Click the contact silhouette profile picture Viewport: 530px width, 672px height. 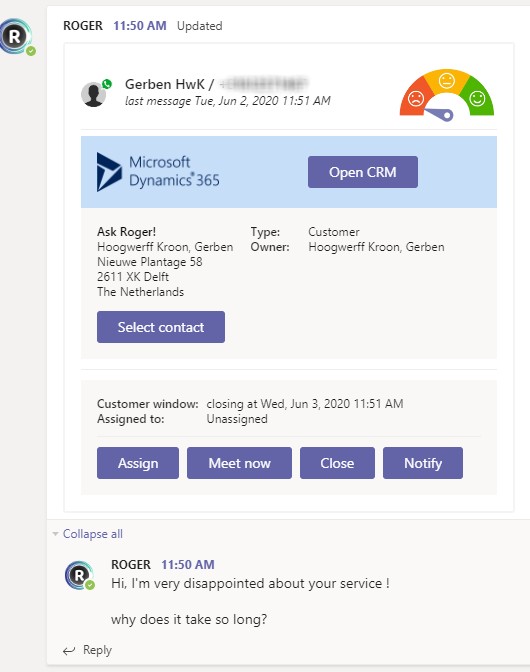click(x=93, y=94)
